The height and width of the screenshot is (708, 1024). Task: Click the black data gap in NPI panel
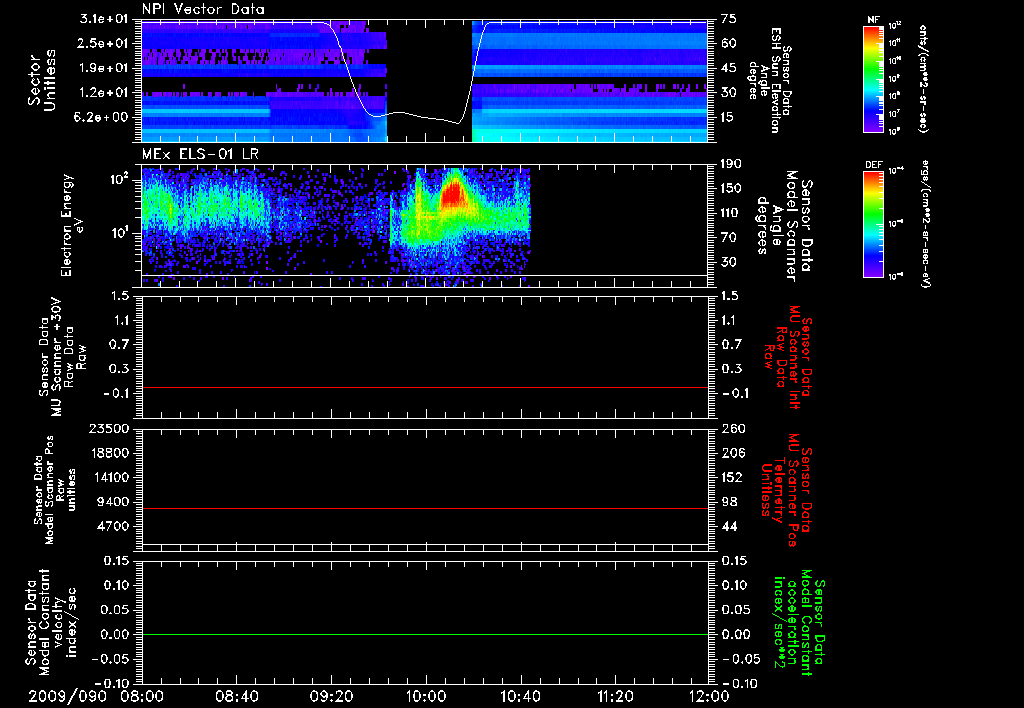coord(430,80)
